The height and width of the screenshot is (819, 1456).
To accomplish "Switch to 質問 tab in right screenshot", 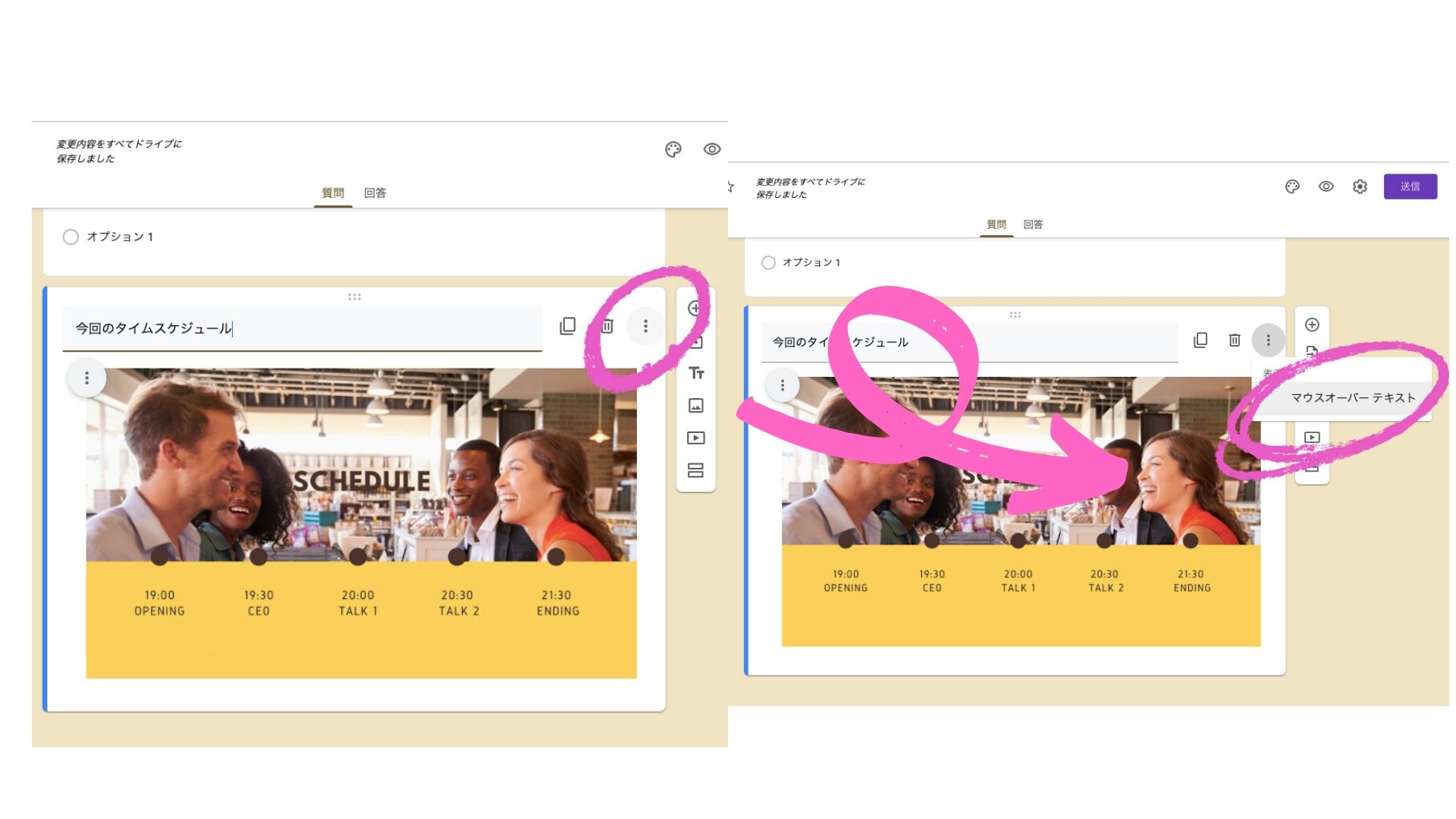I will (996, 224).
